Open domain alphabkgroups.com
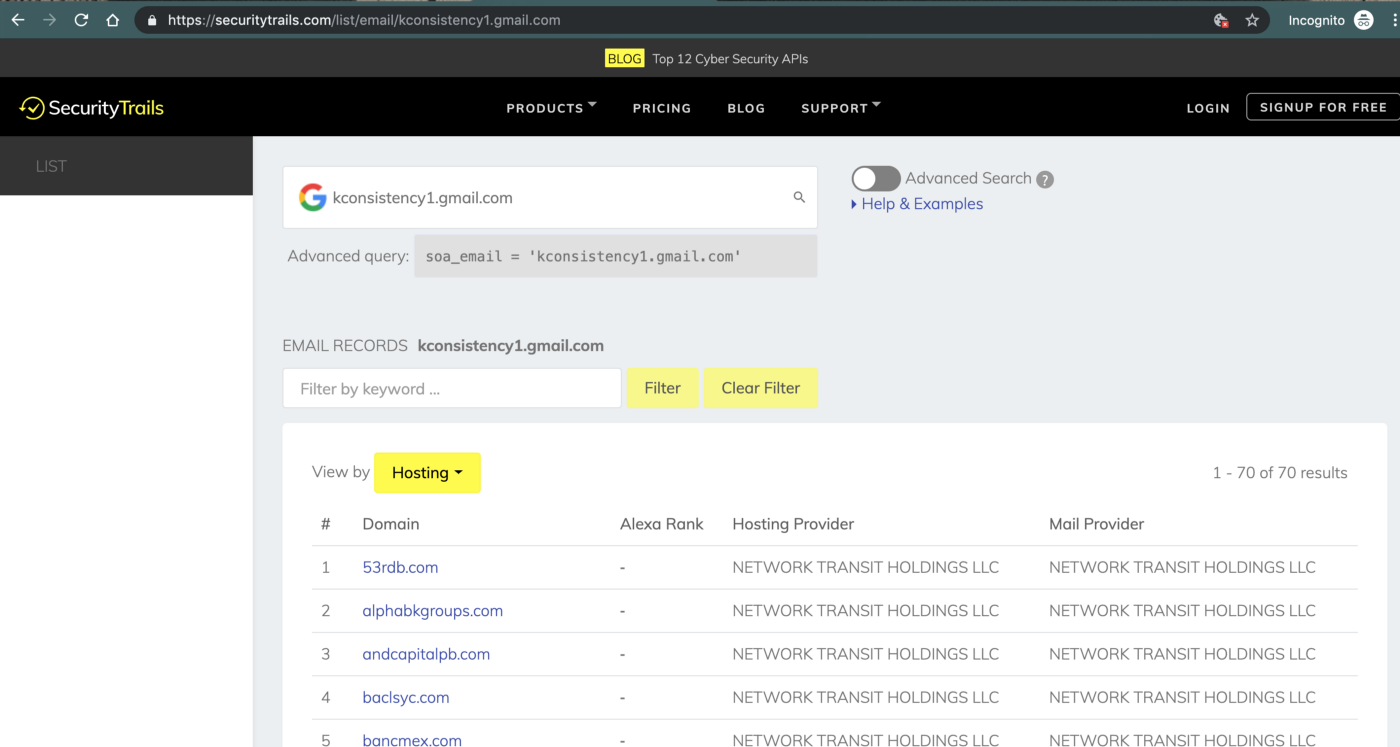1400x747 pixels. (x=432, y=611)
